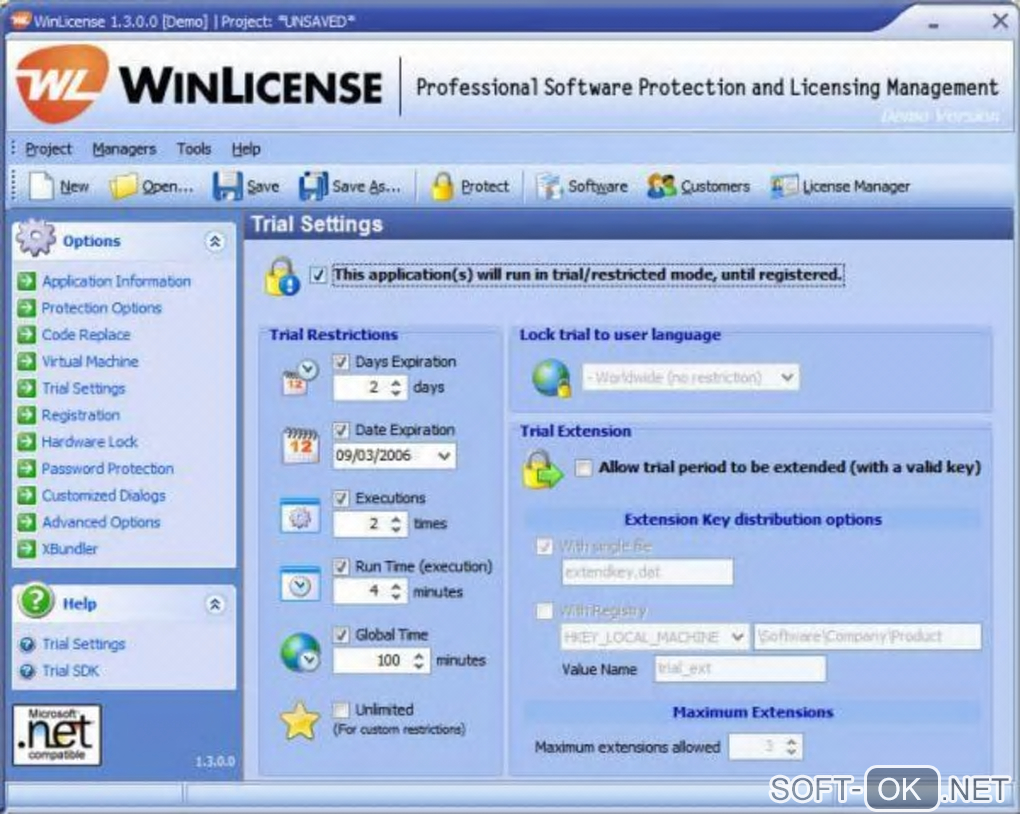1020x814 pixels.
Task: Adjust the Days Expiration spinner arrows
Action: [396, 388]
